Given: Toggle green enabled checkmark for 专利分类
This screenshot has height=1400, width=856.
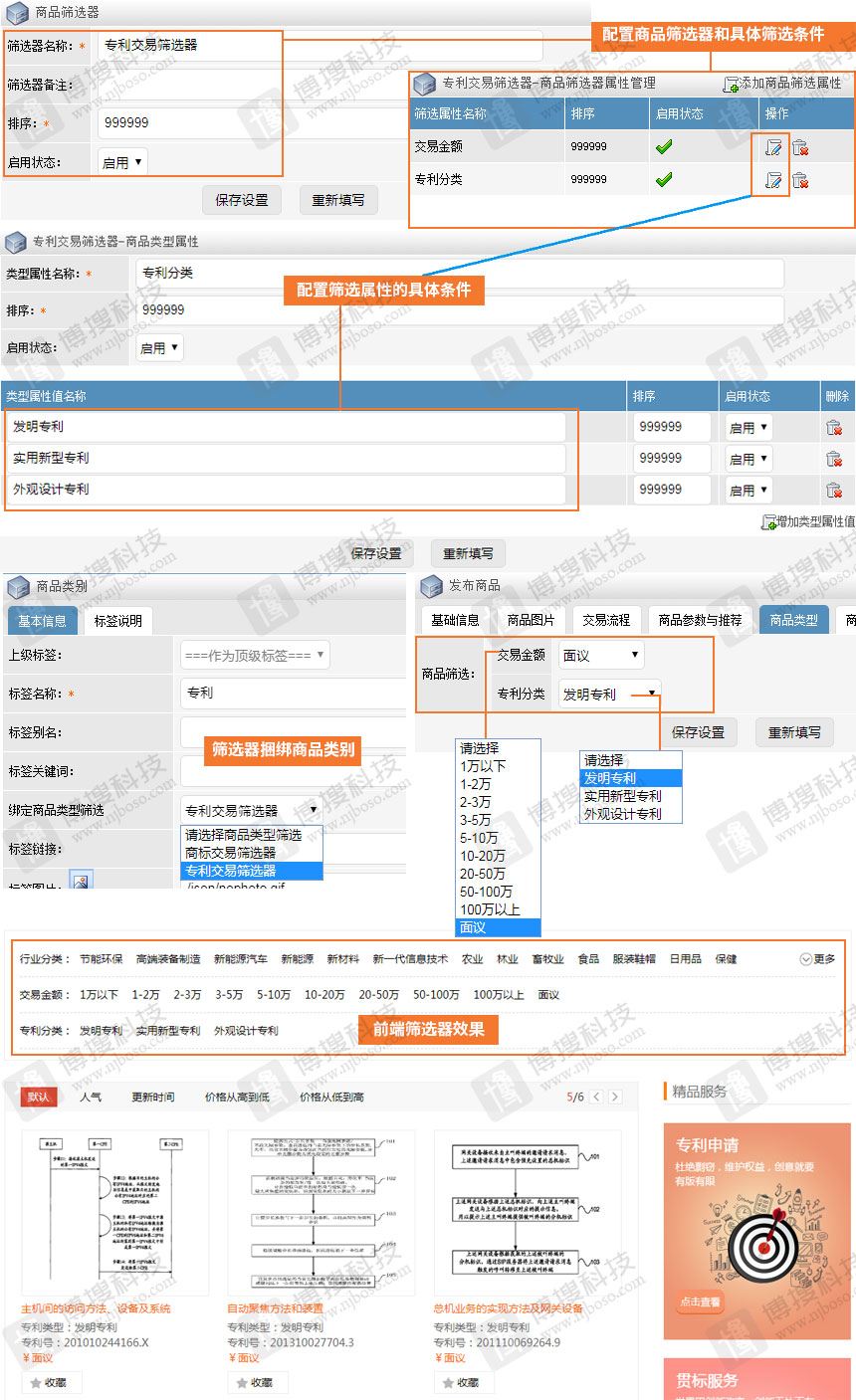Looking at the screenshot, I should point(664,180).
